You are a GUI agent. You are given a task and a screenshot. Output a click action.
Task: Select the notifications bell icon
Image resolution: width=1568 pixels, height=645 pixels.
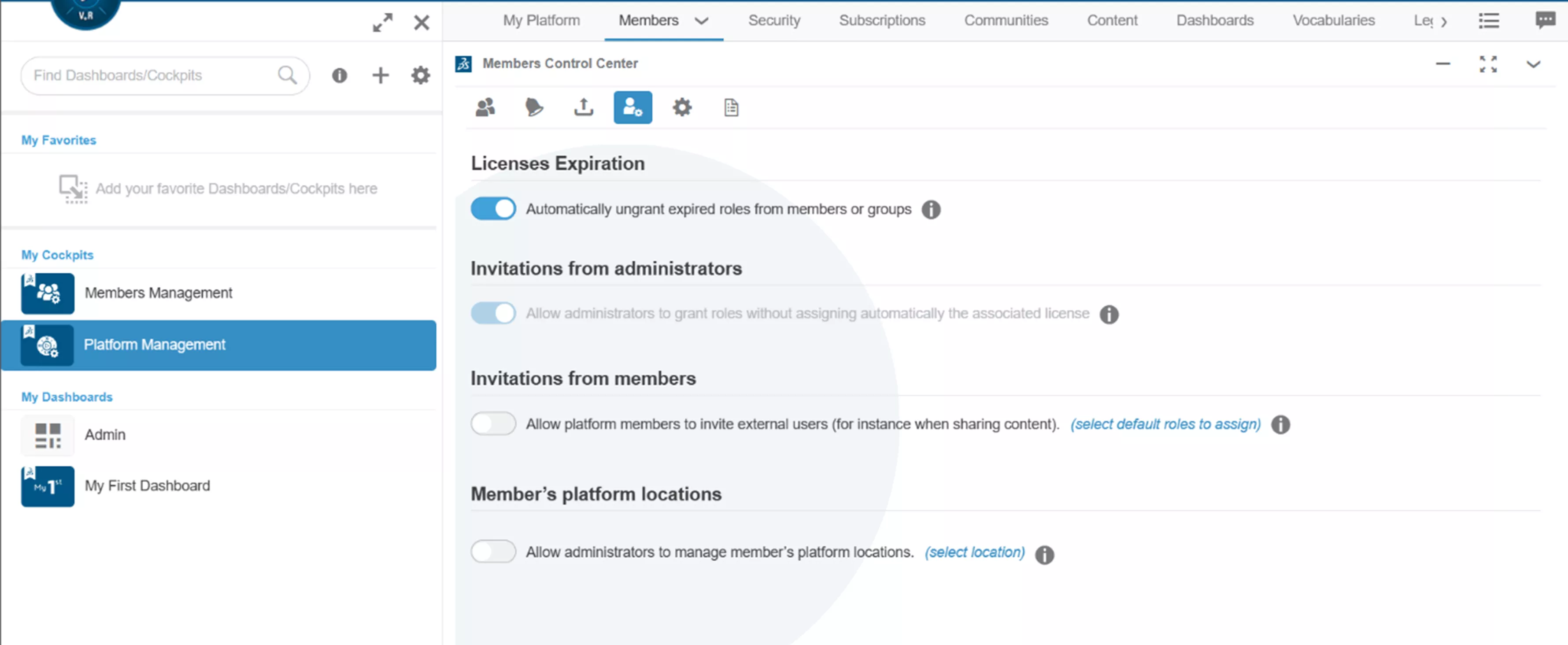(x=534, y=107)
